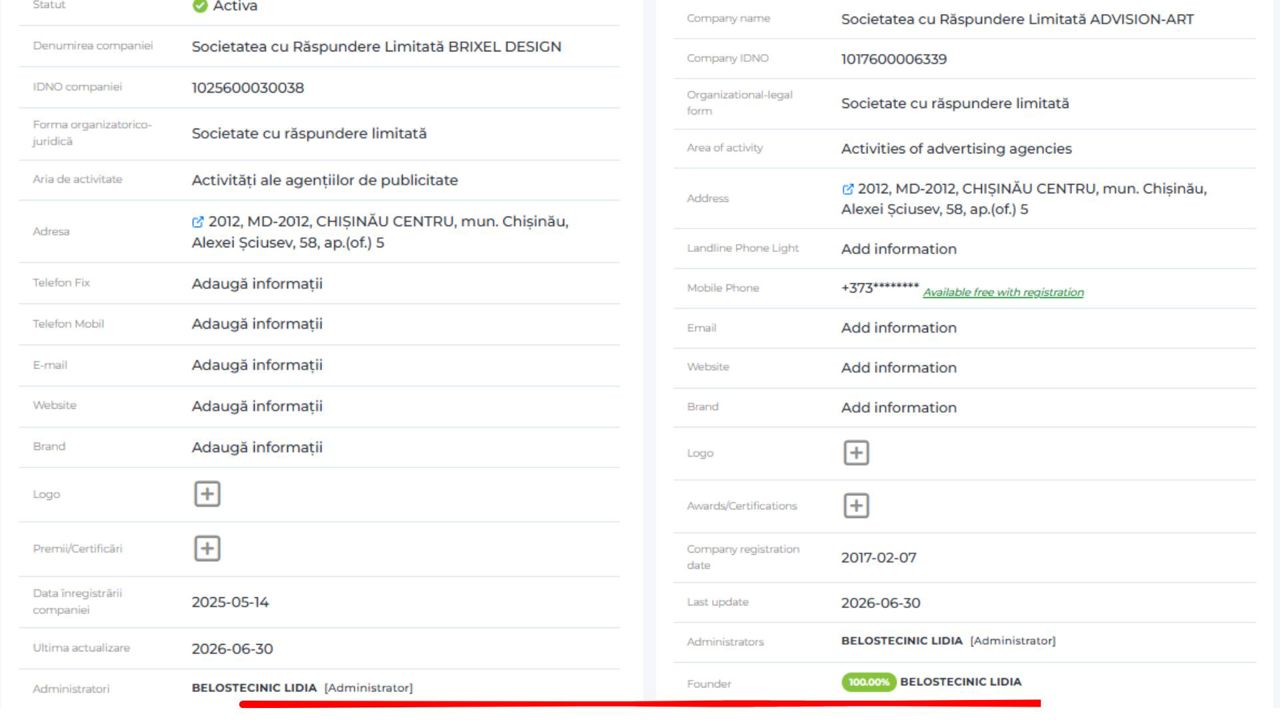Click the registration date 2017-02-07

tap(879, 558)
